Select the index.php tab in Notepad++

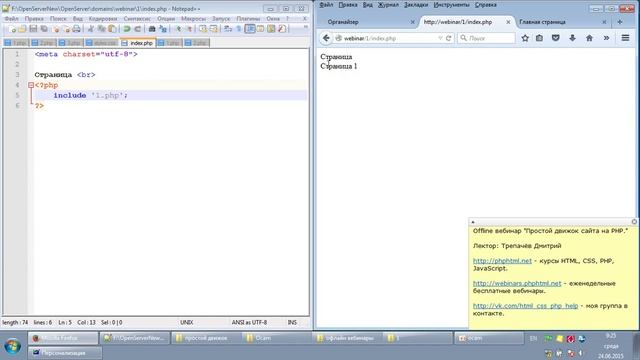tap(138, 43)
